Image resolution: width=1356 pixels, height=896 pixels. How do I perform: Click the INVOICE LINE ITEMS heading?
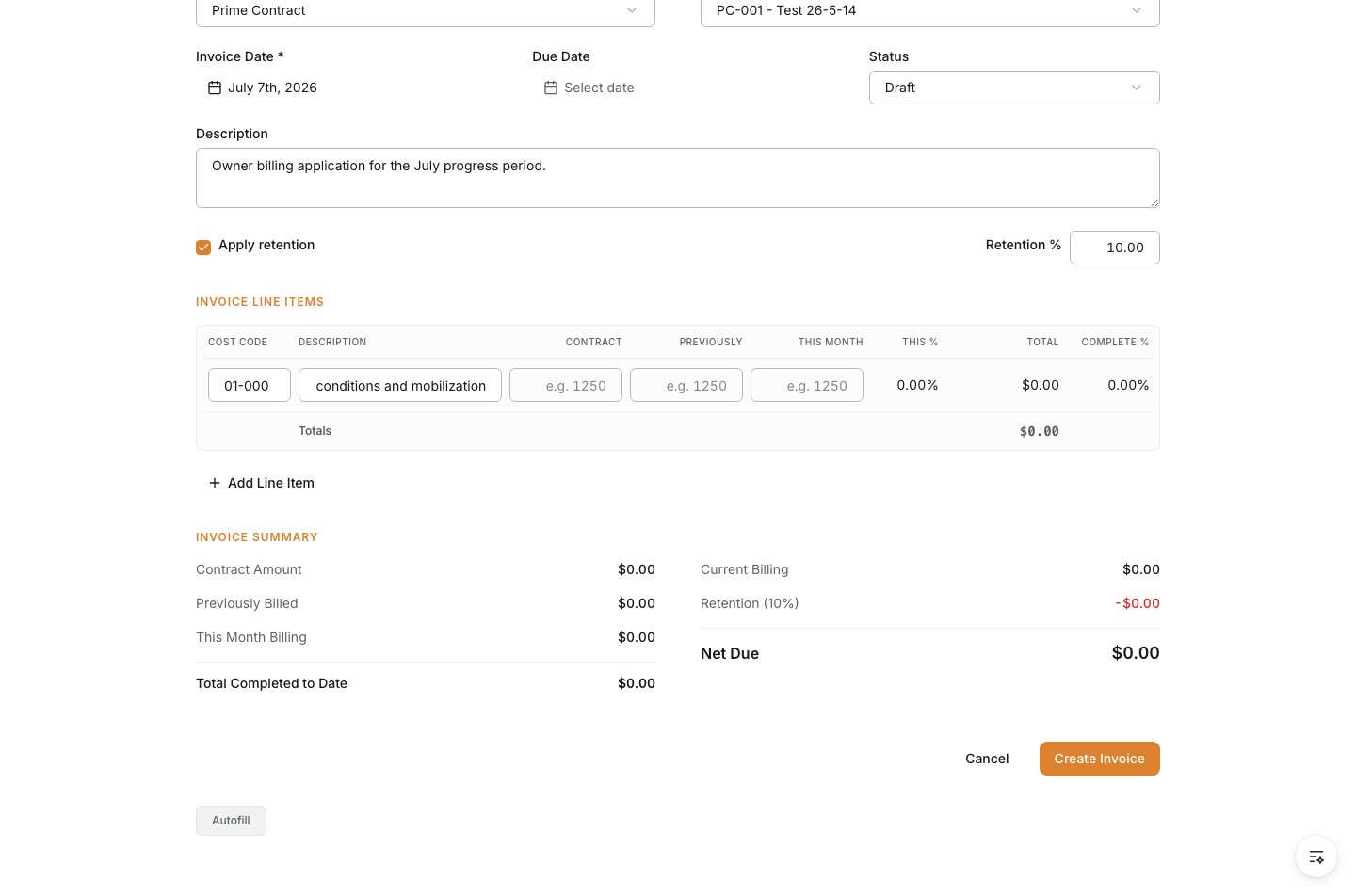(x=260, y=302)
